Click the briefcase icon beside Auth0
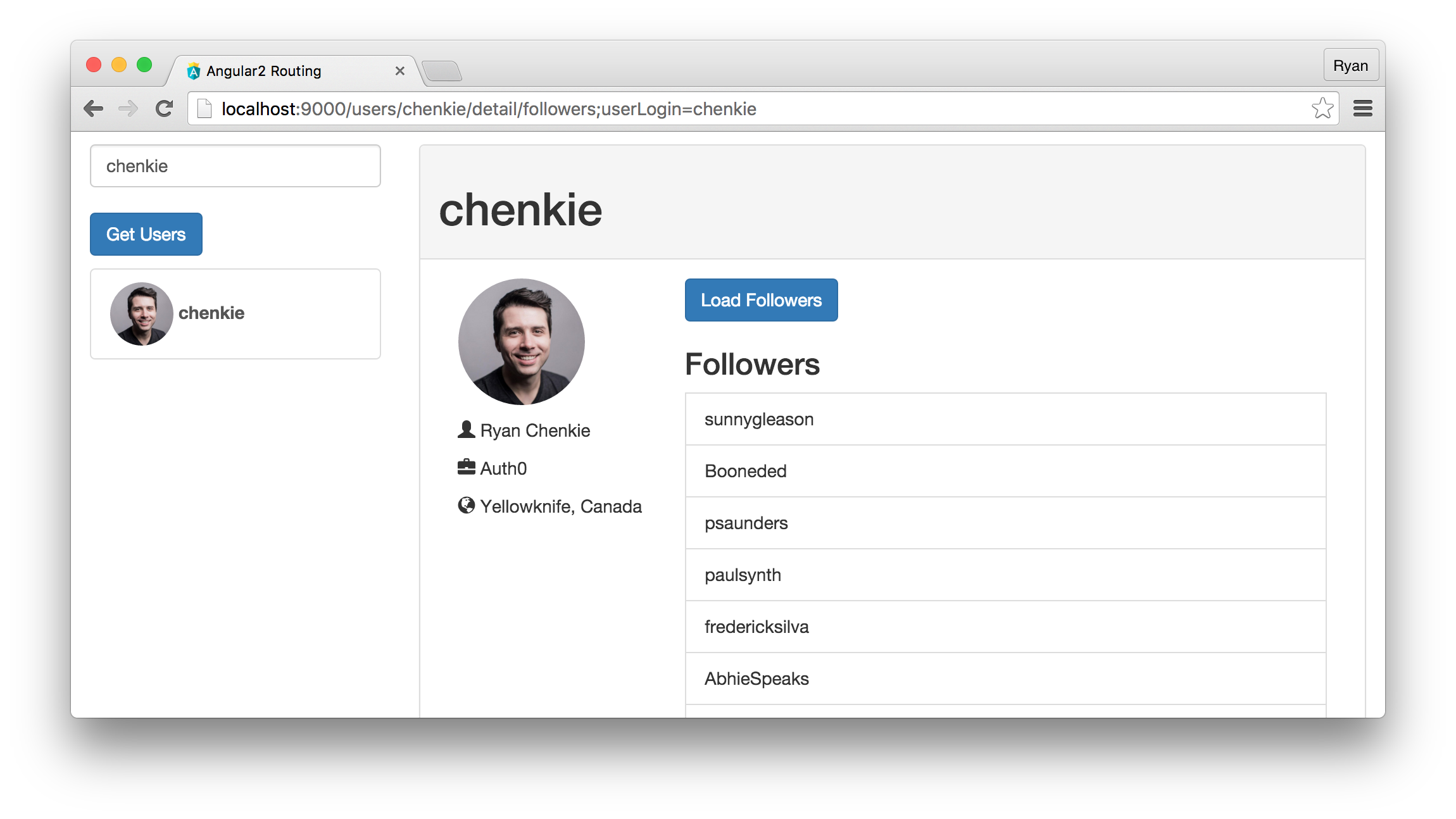Viewport: 1456px width, 819px height. 467,468
